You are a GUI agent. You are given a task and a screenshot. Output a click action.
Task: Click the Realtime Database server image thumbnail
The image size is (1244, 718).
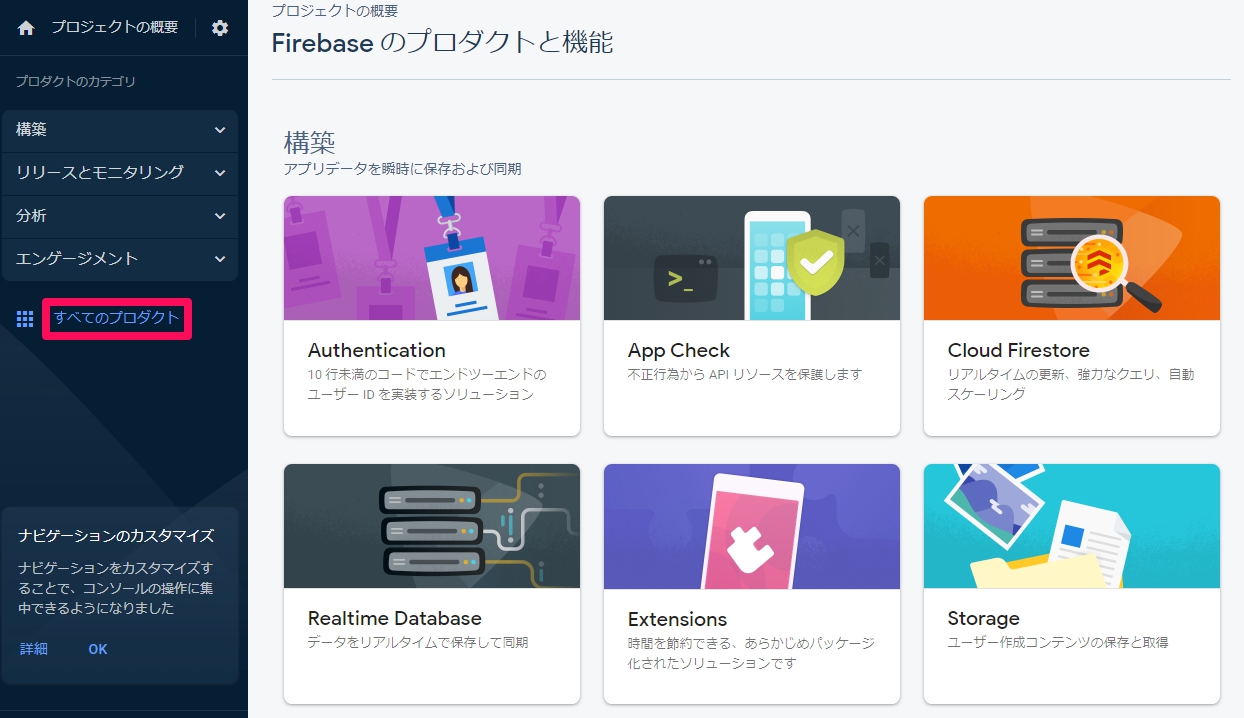pos(431,526)
